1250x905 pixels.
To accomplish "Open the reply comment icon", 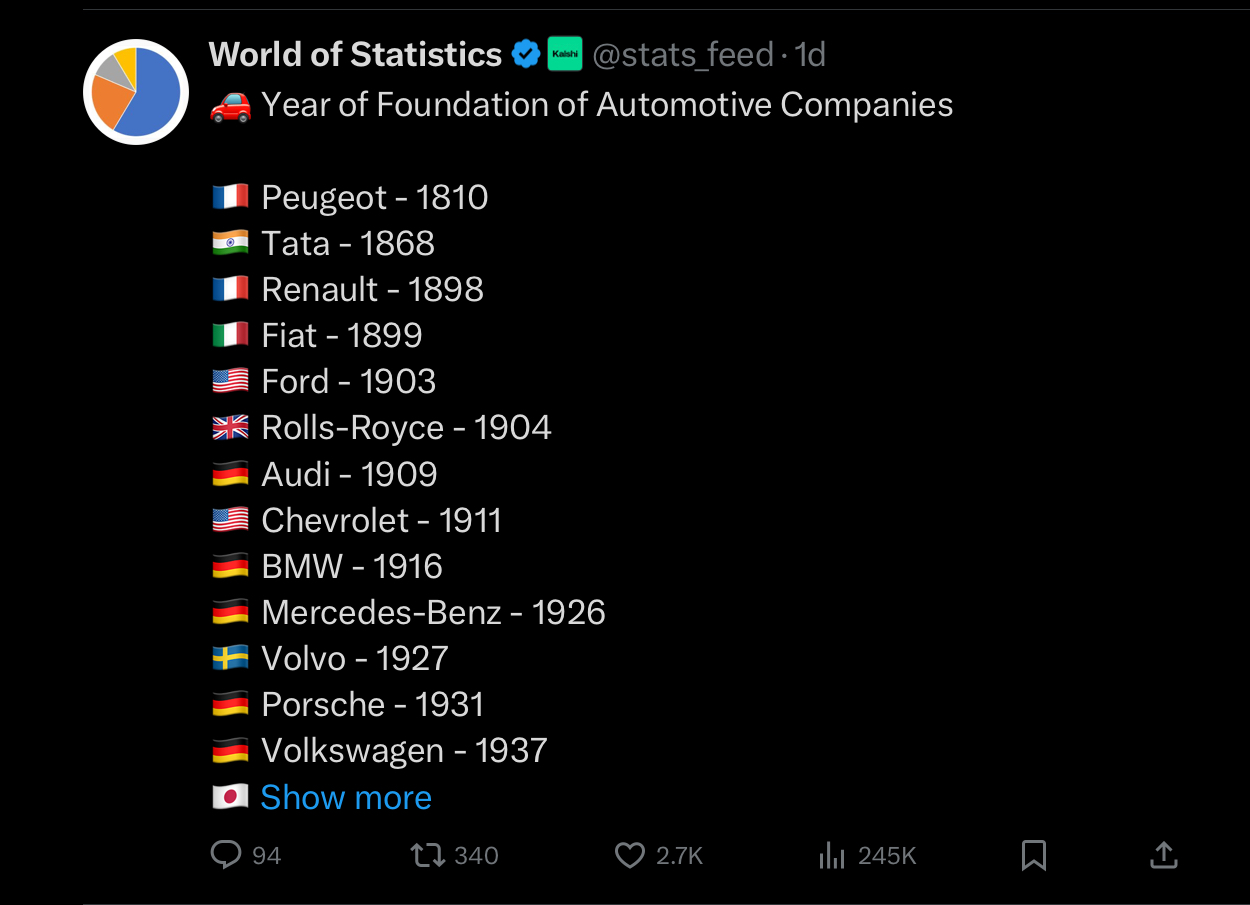I will tap(226, 855).
